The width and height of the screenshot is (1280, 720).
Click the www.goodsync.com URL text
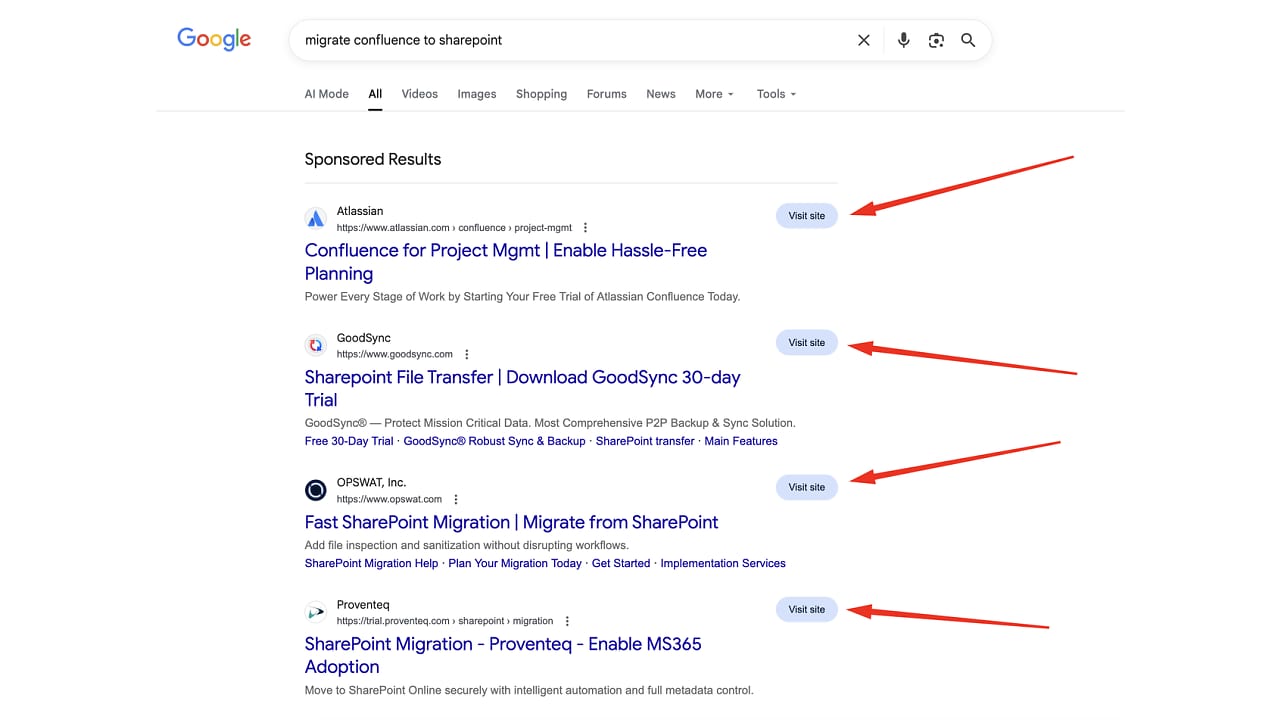[x=395, y=355]
